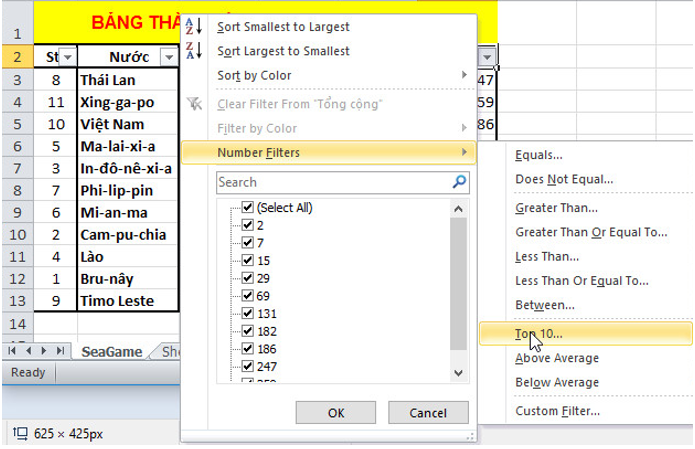Click the value list scroll down arrow
Image resolution: width=695 pixels, height=449 pixels.
(x=458, y=373)
